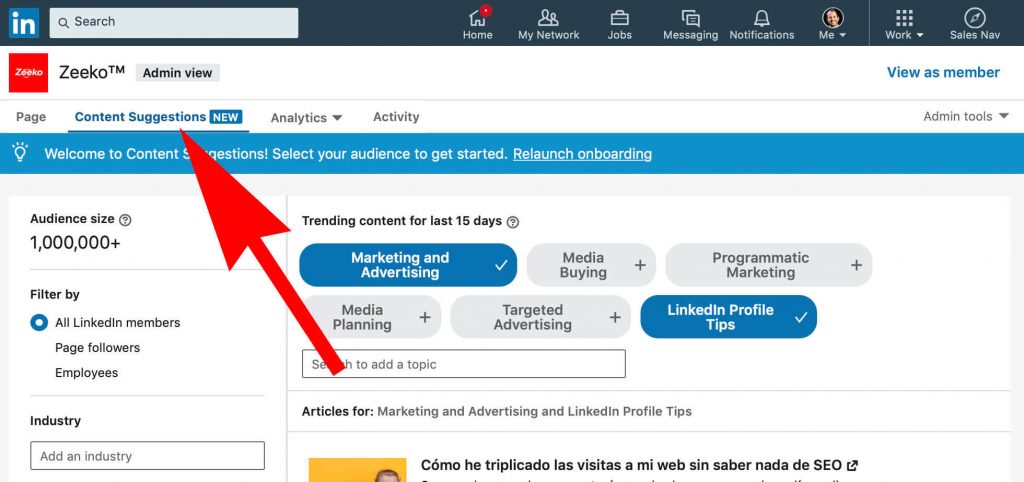Add the Programmatic Marketing topic pill
Image resolution: width=1024 pixels, height=482 pixels.
click(x=769, y=265)
